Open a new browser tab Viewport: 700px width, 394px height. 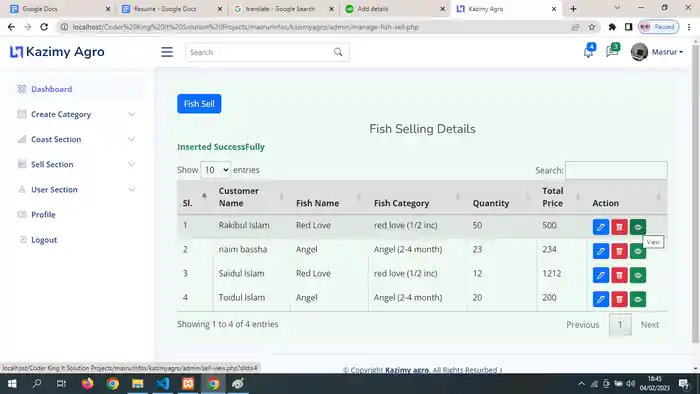(573, 9)
